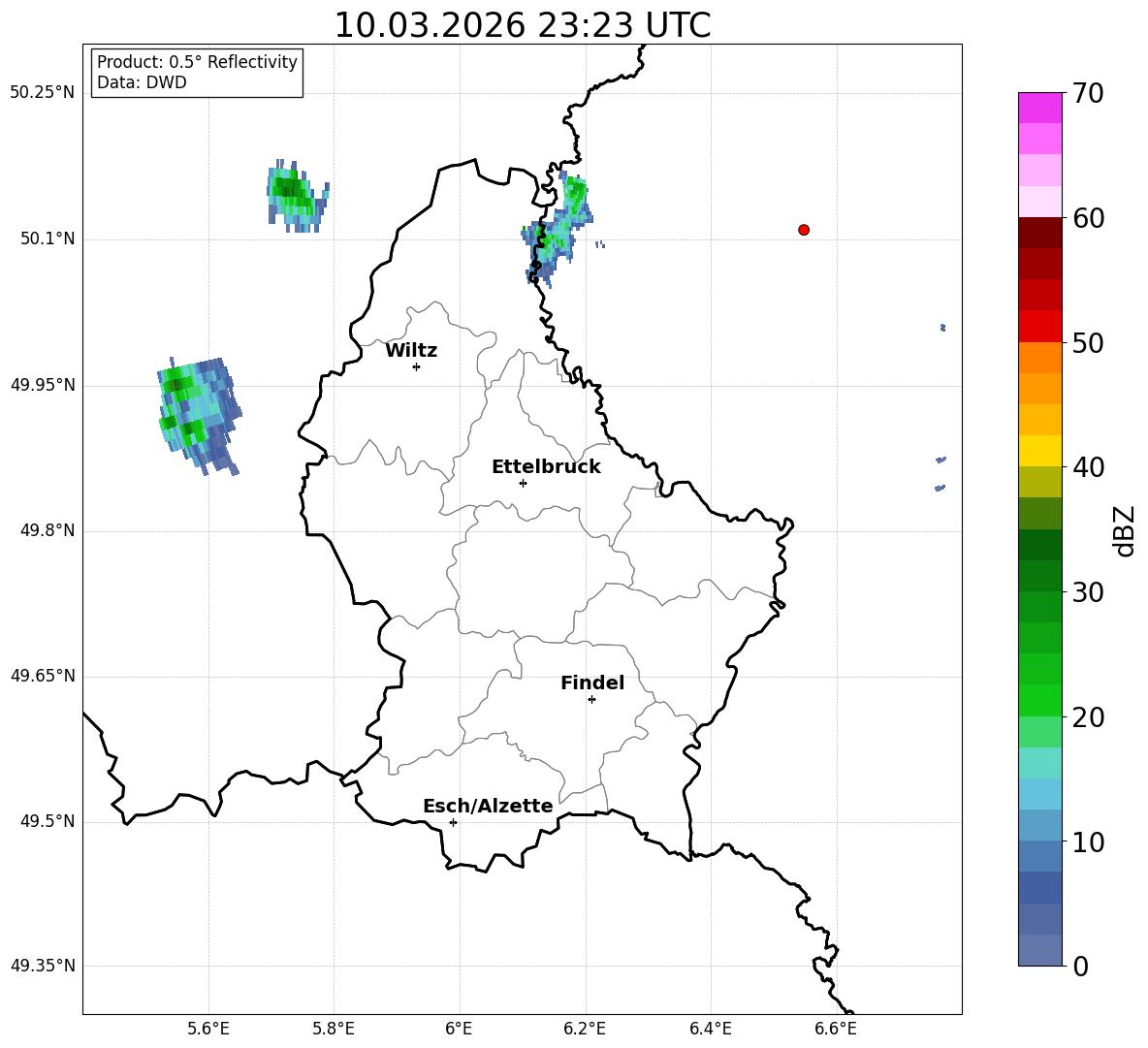Click the 49.35°N latitude label
This screenshot has height=1048, width=1148.
43,966
